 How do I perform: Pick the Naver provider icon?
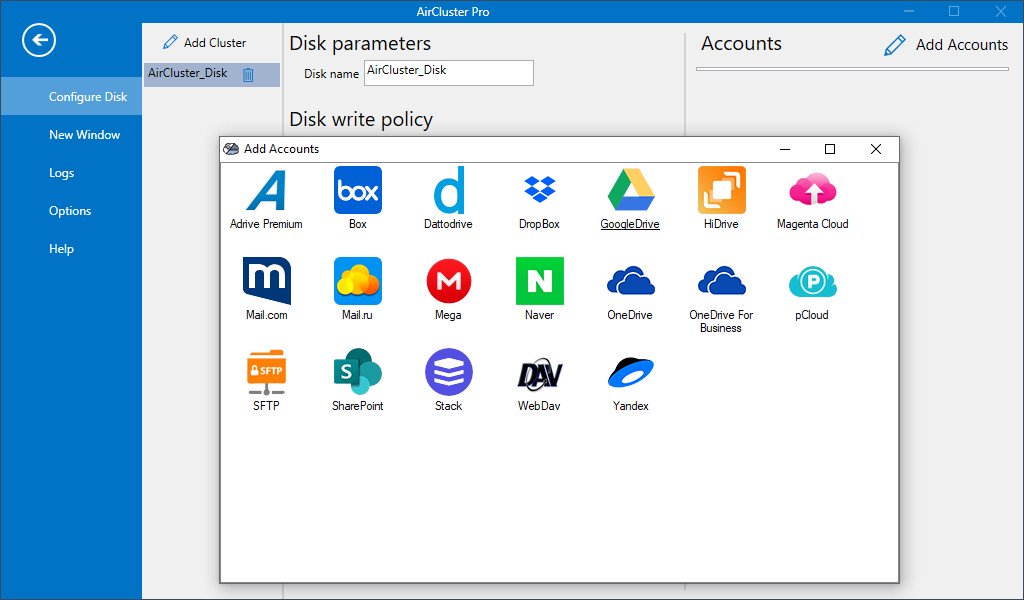539,281
